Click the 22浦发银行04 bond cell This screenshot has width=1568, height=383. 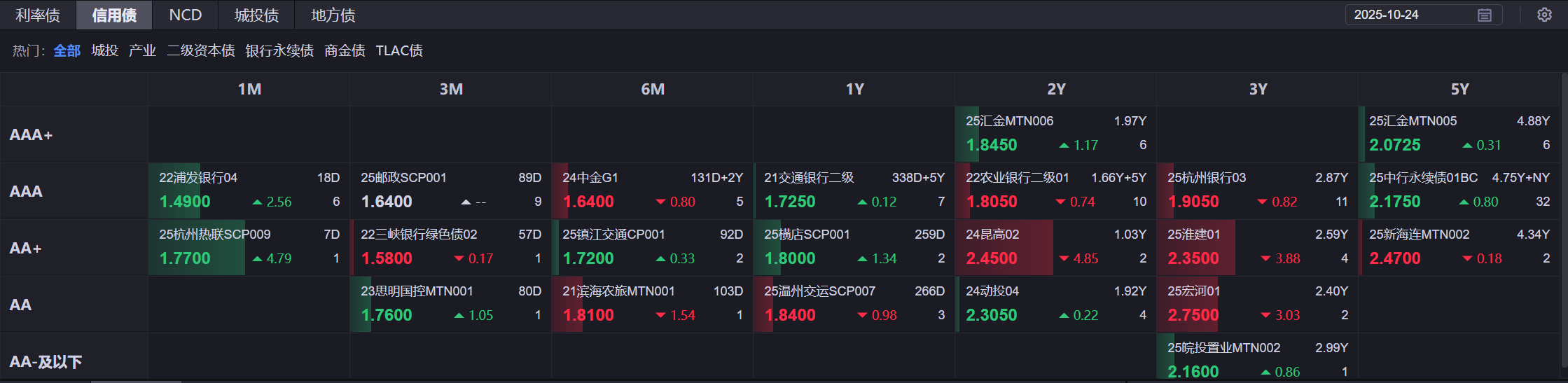(249, 190)
